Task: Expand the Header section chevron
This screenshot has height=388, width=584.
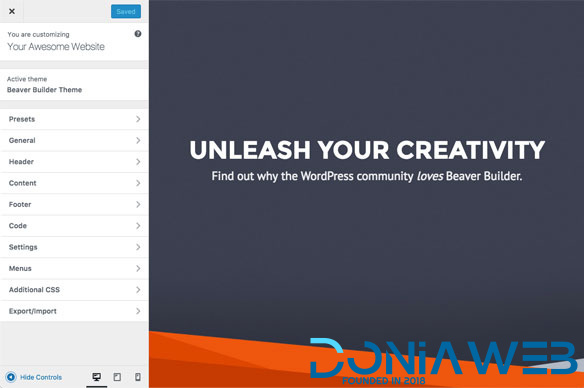Action: [x=138, y=162]
